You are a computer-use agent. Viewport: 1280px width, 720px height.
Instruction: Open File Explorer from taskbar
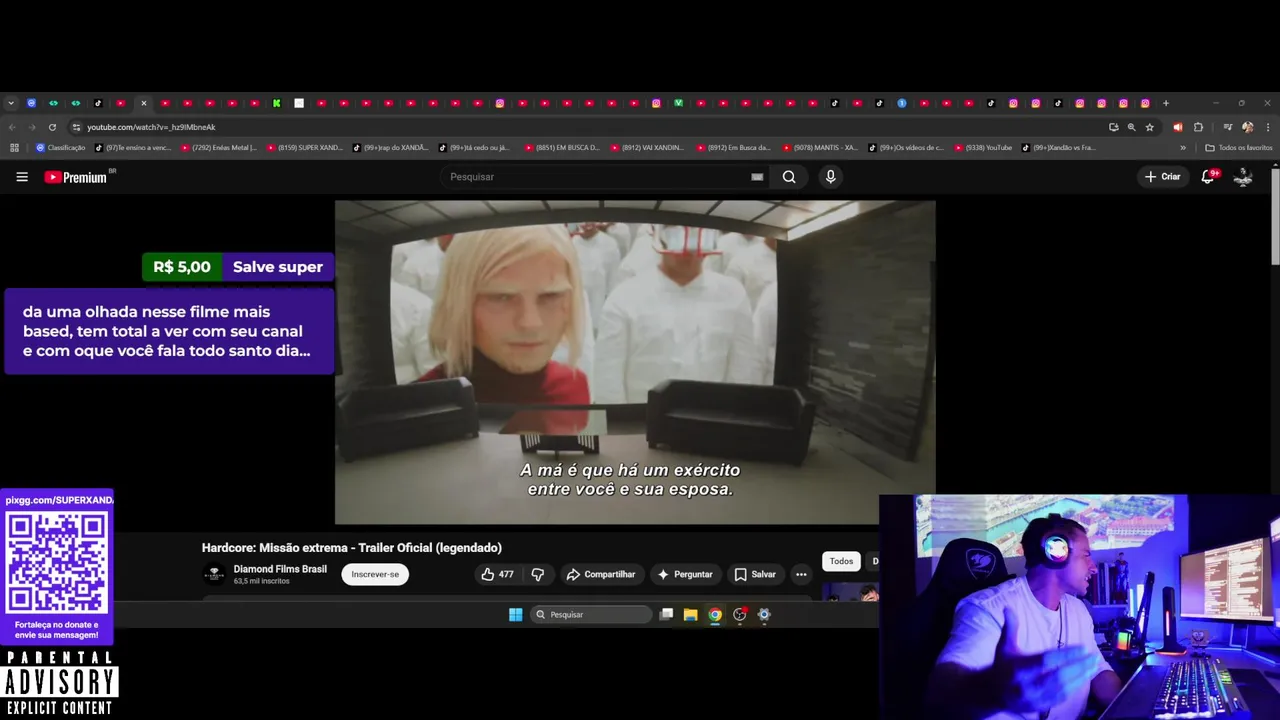coord(690,614)
